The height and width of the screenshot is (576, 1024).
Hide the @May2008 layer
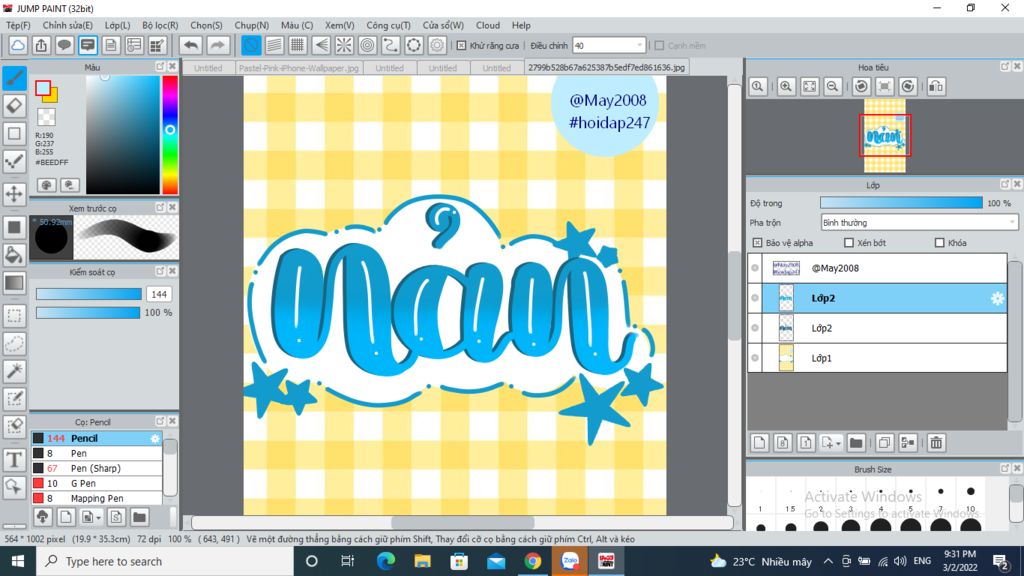point(755,268)
